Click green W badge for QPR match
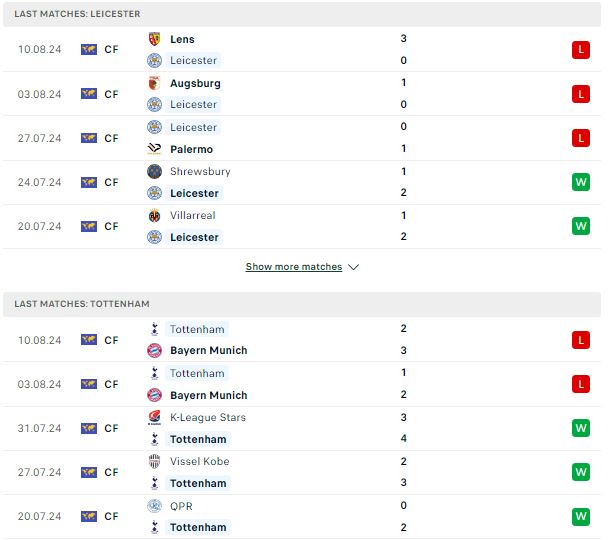Screen dimensions: 612x540 [x=581, y=517]
